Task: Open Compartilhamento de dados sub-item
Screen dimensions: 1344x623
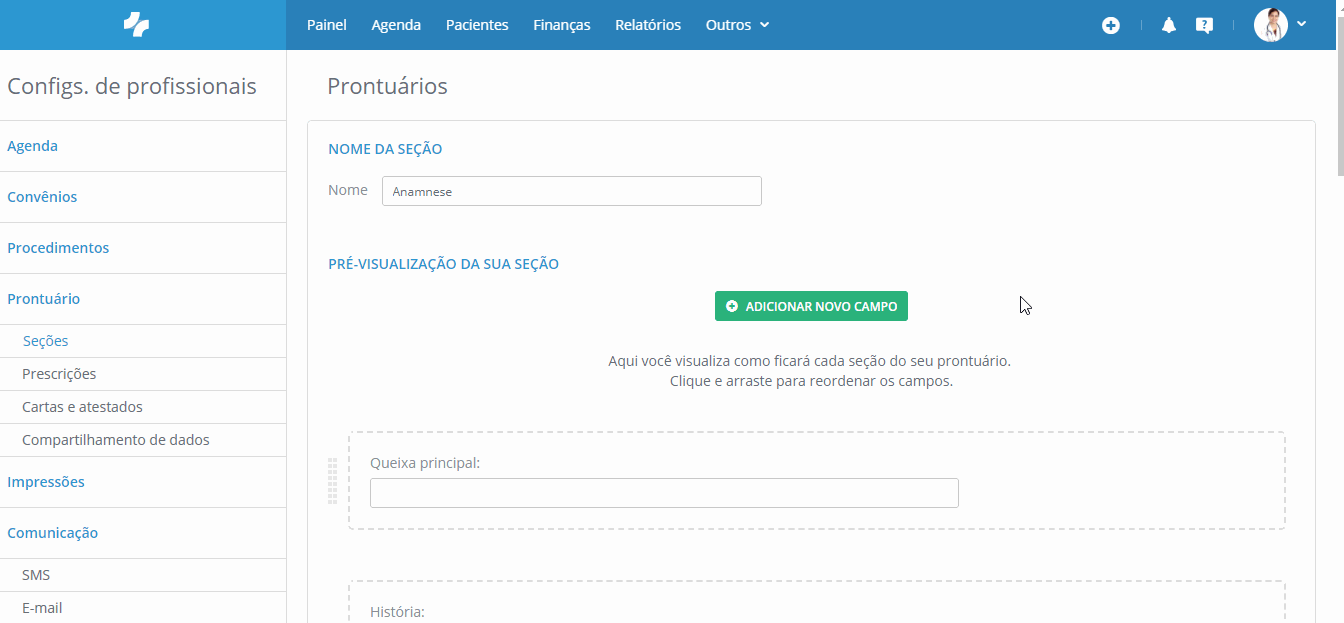Action: pyautogui.click(x=143, y=440)
